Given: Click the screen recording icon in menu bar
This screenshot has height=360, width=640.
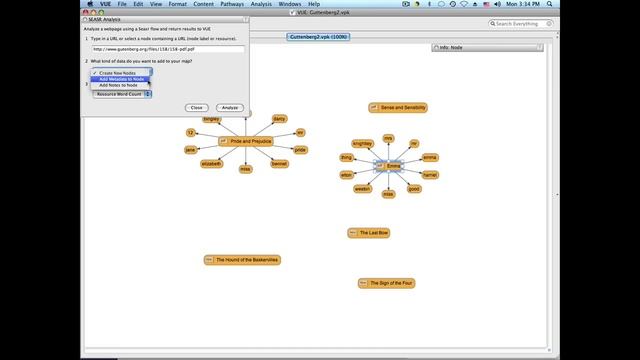Looking at the screenshot, I should [406, 4].
